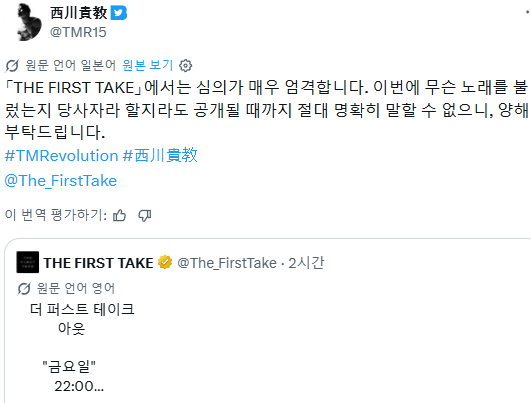Open the 2시간 timestamp
Viewport: 531px width, 403px height.
[306, 263]
